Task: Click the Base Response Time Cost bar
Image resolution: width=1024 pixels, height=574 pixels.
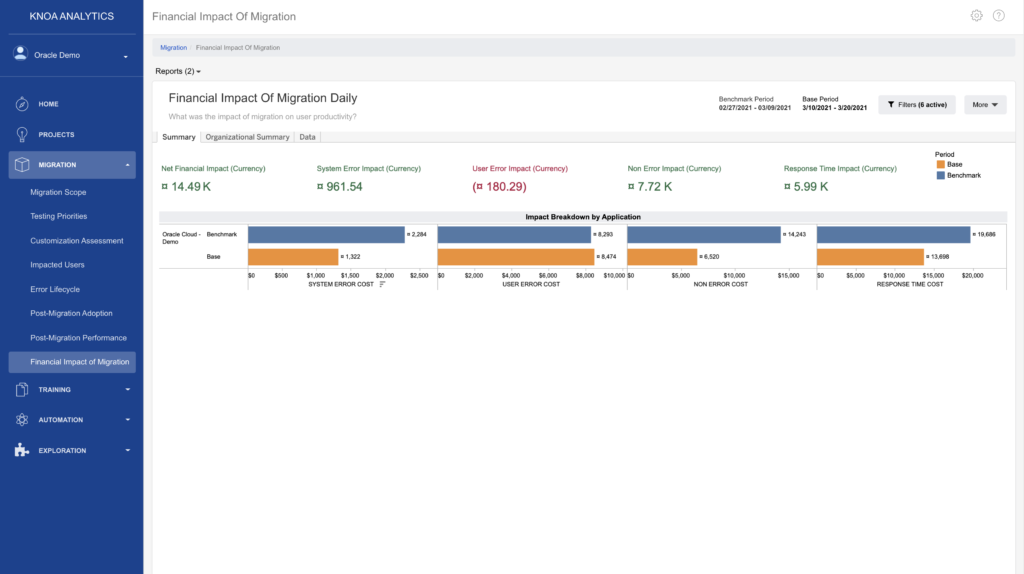Action: click(871, 257)
